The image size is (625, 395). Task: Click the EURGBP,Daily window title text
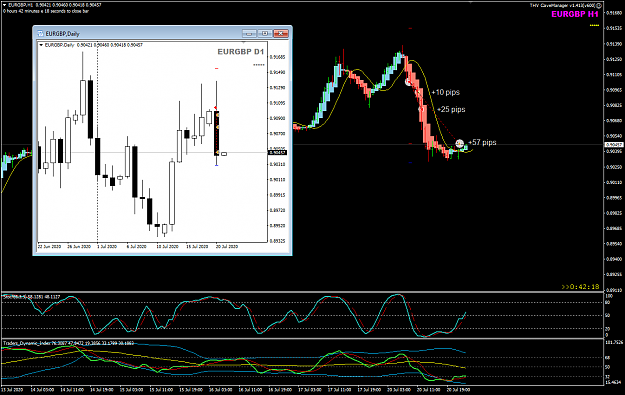pyautogui.click(x=63, y=34)
